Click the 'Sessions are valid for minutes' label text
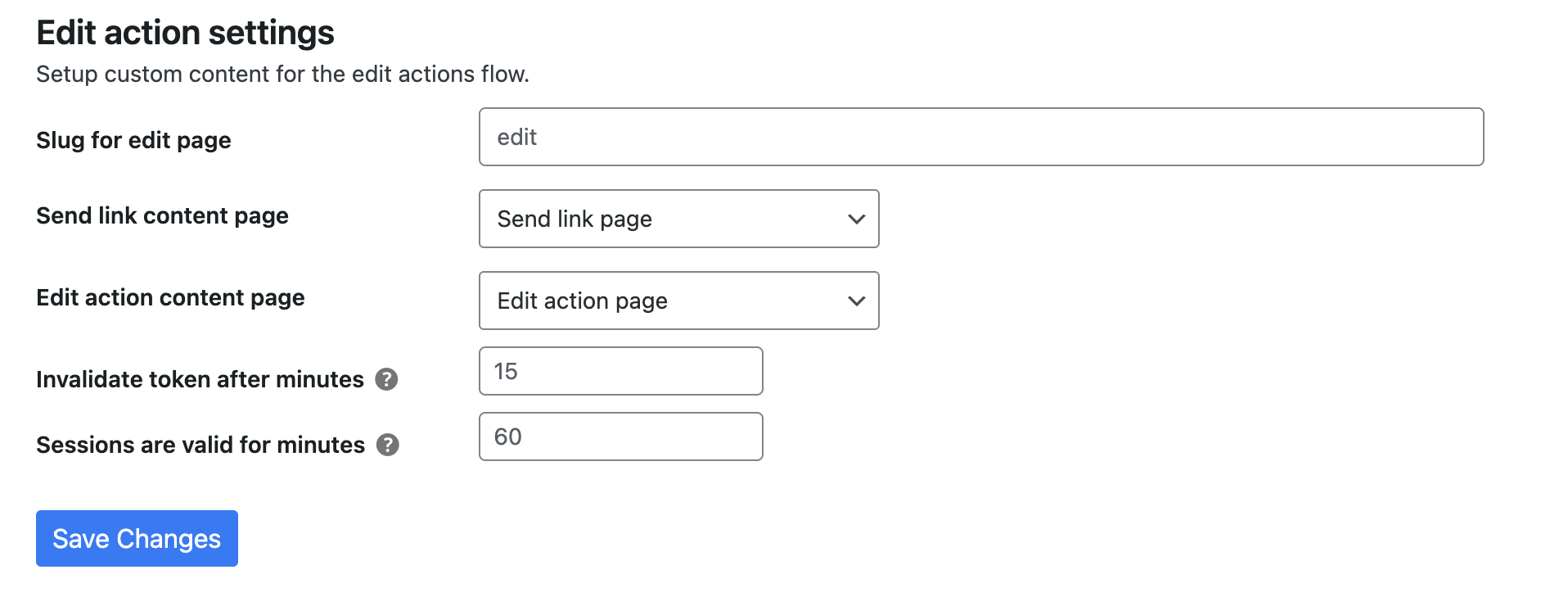Viewport: 1568px width, 606px height. coord(201,445)
